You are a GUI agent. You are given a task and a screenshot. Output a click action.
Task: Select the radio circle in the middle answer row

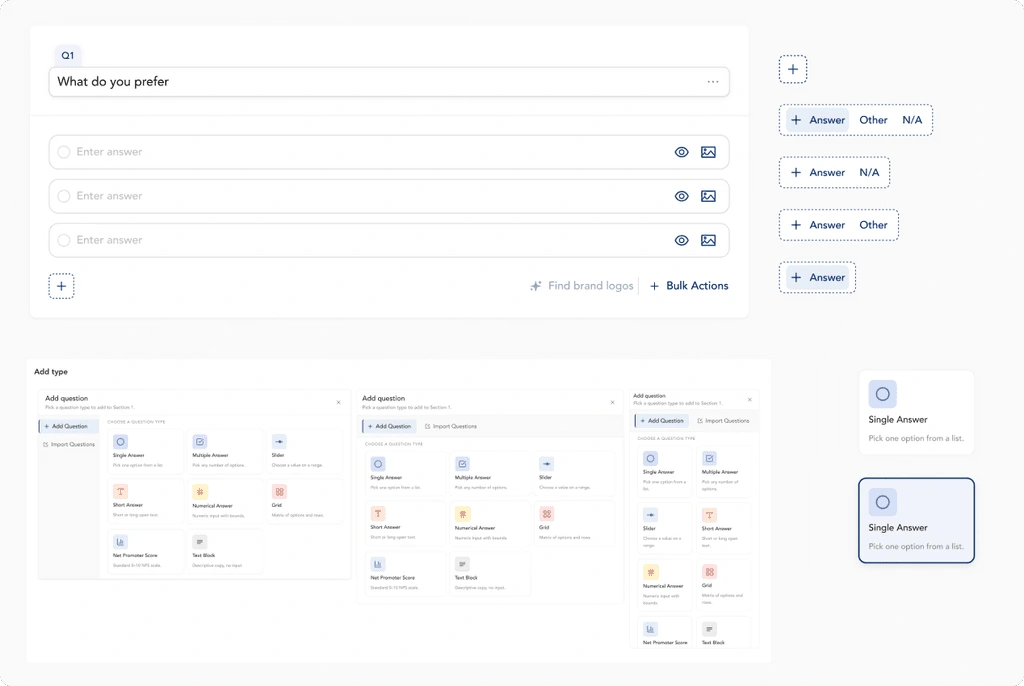(x=63, y=196)
